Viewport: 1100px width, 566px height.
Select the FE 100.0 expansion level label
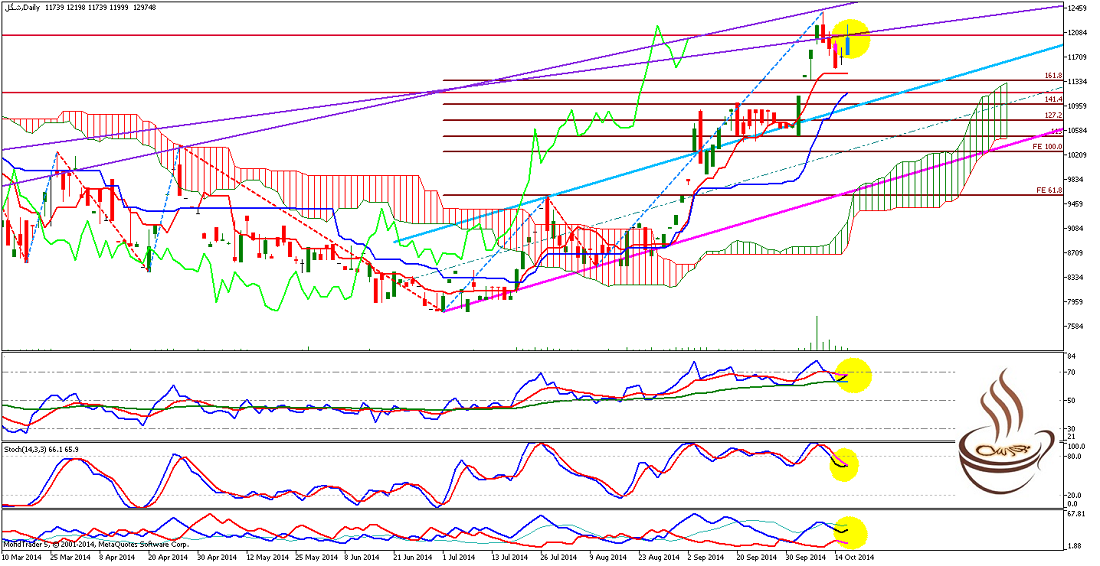point(1048,147)
